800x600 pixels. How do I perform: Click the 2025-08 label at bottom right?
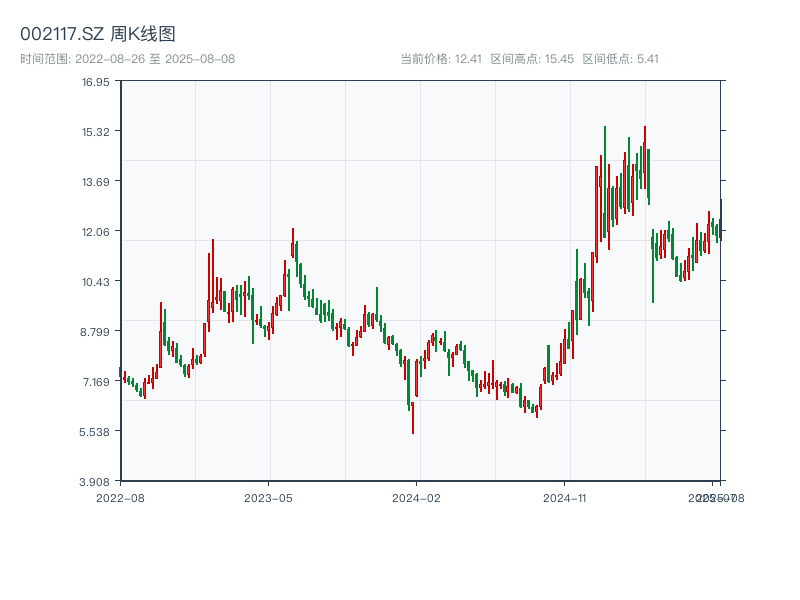tap(717, 497)
